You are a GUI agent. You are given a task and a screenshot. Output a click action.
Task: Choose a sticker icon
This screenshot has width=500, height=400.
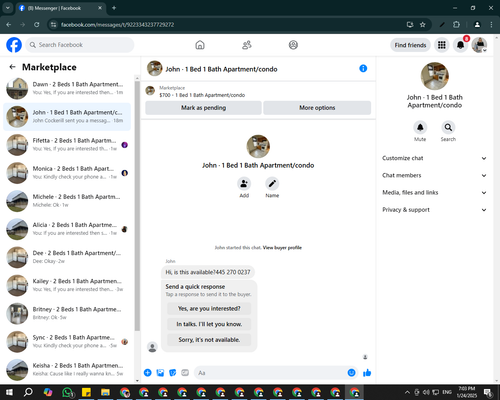click(x=173, y=373)
